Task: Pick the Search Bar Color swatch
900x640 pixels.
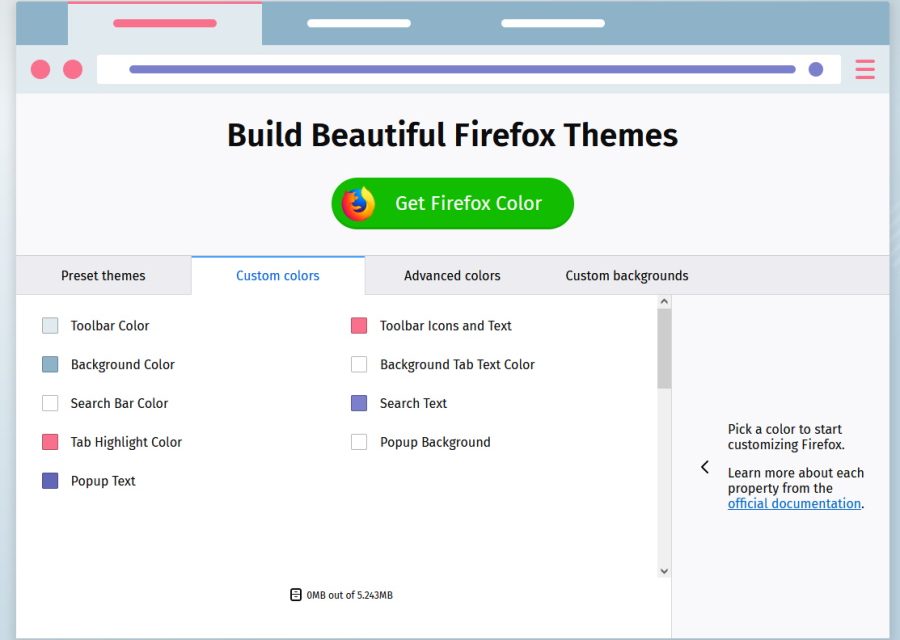Action: [x=49, y=403]
